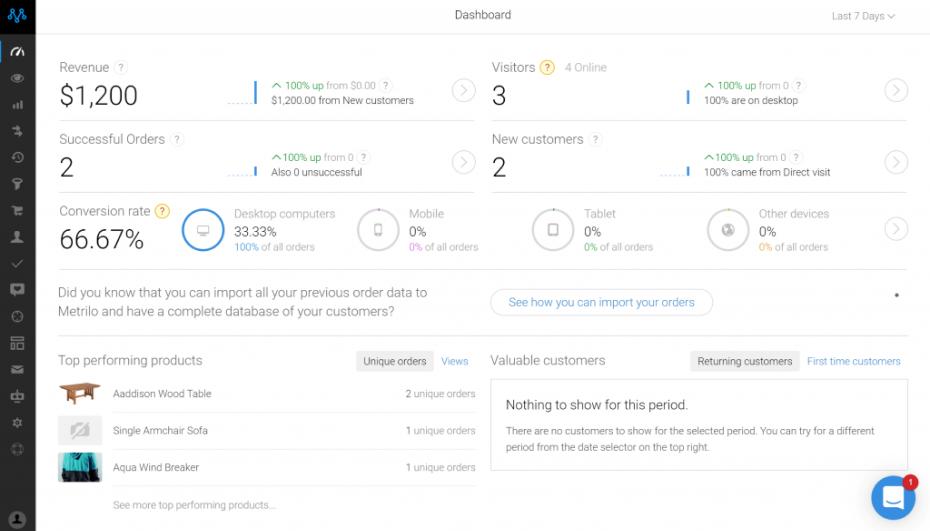This screenshot has height=531, width=930.
Task: Open the shopping cart icon in sidebar
Action: tap(17, 211)
